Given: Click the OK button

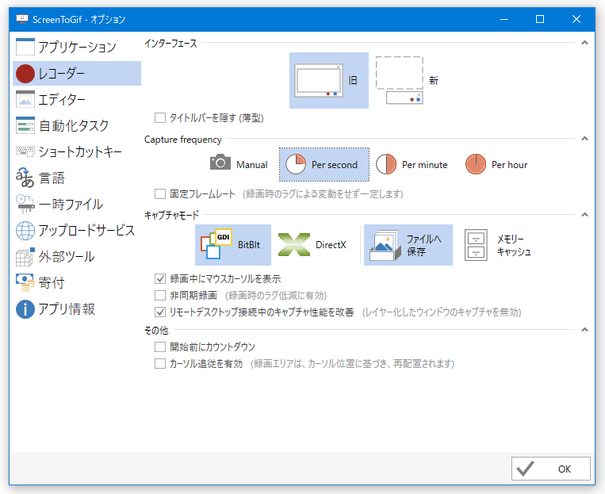Looking at the screenshot, I should coord(551,468).
